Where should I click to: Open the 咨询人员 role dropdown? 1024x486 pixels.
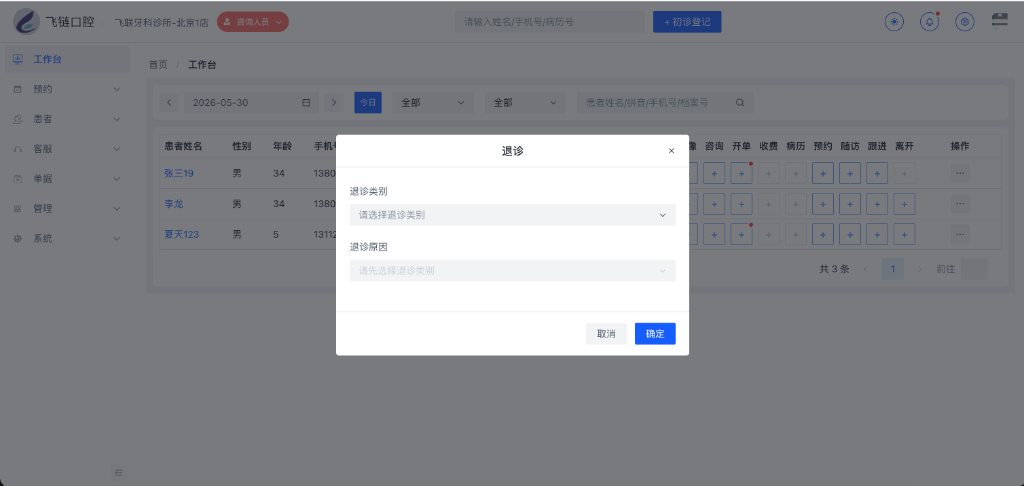pyautogui.click(x=253, y=22)
